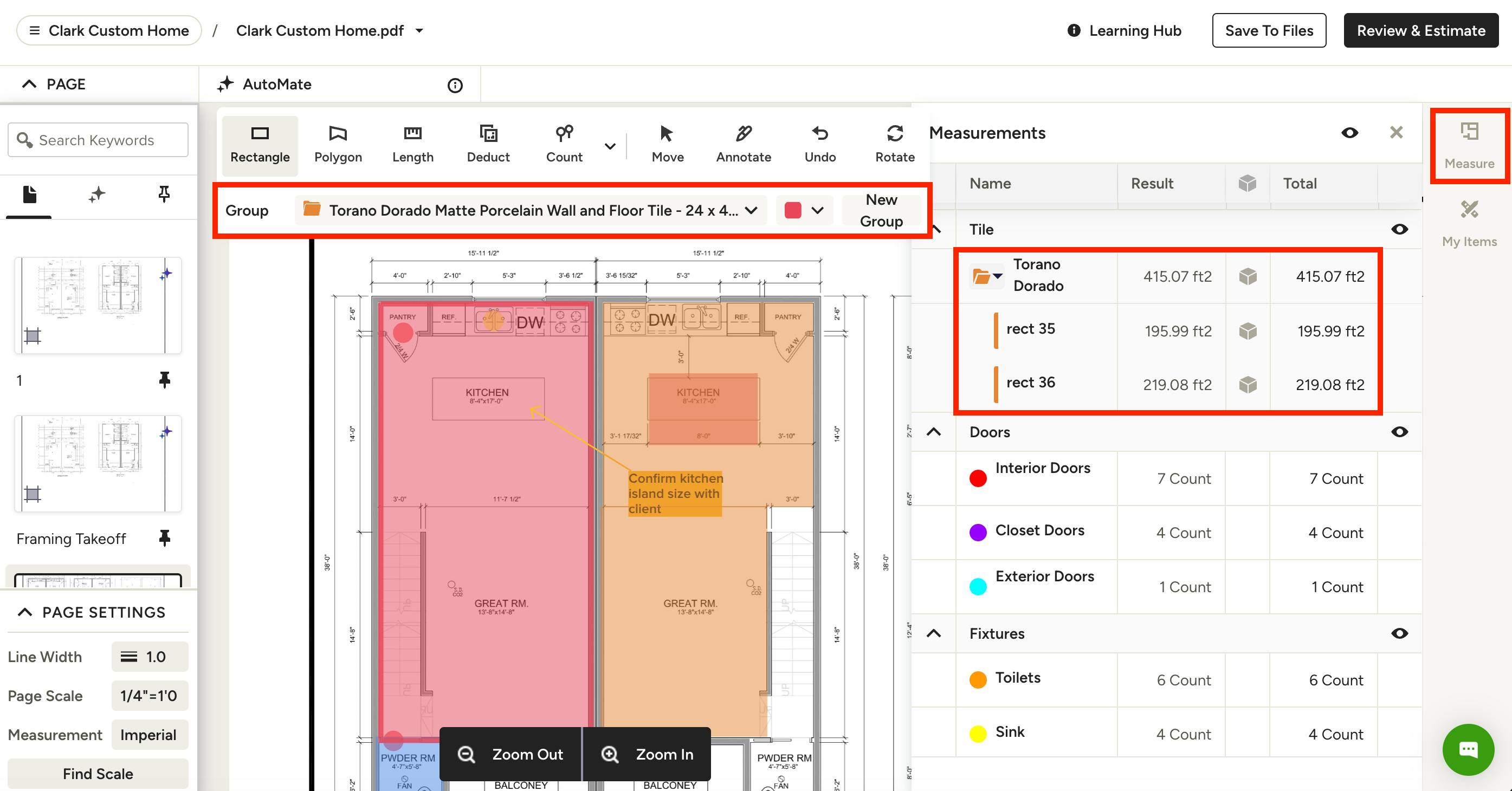Open the Clark Custom Home.pdf file dropdown

(x=419, y=30)
